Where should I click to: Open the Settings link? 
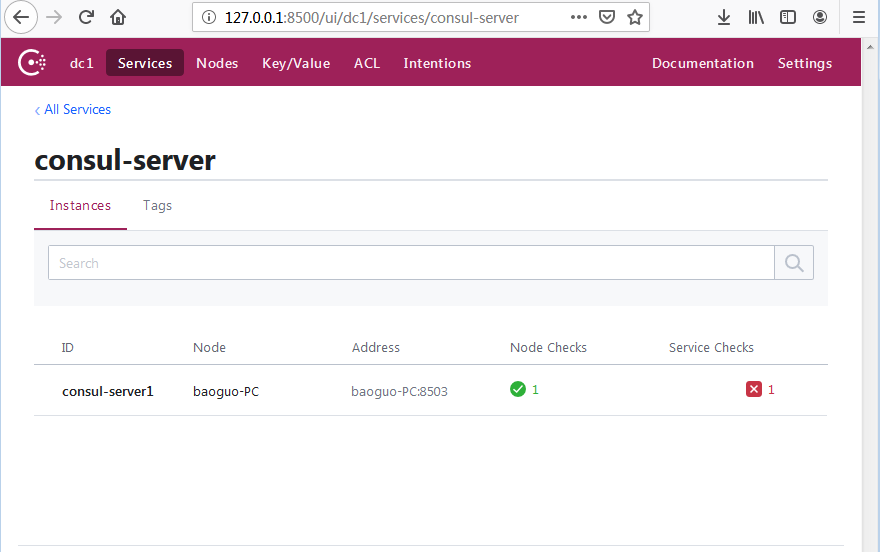(805, 63)
